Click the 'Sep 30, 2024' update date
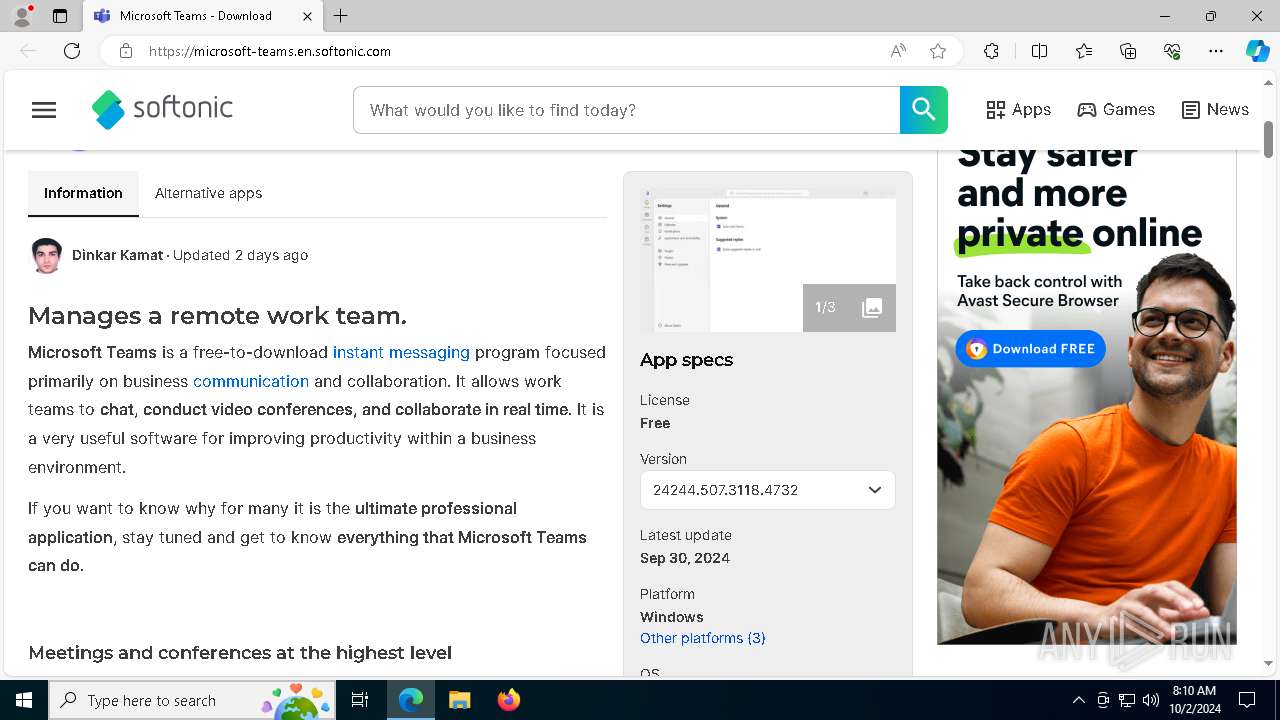 coord(685,558)
